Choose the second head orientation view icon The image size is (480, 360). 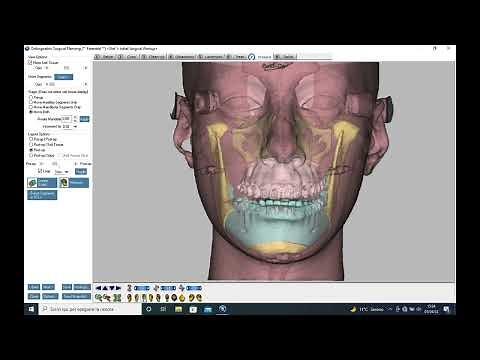pos(137,298)
